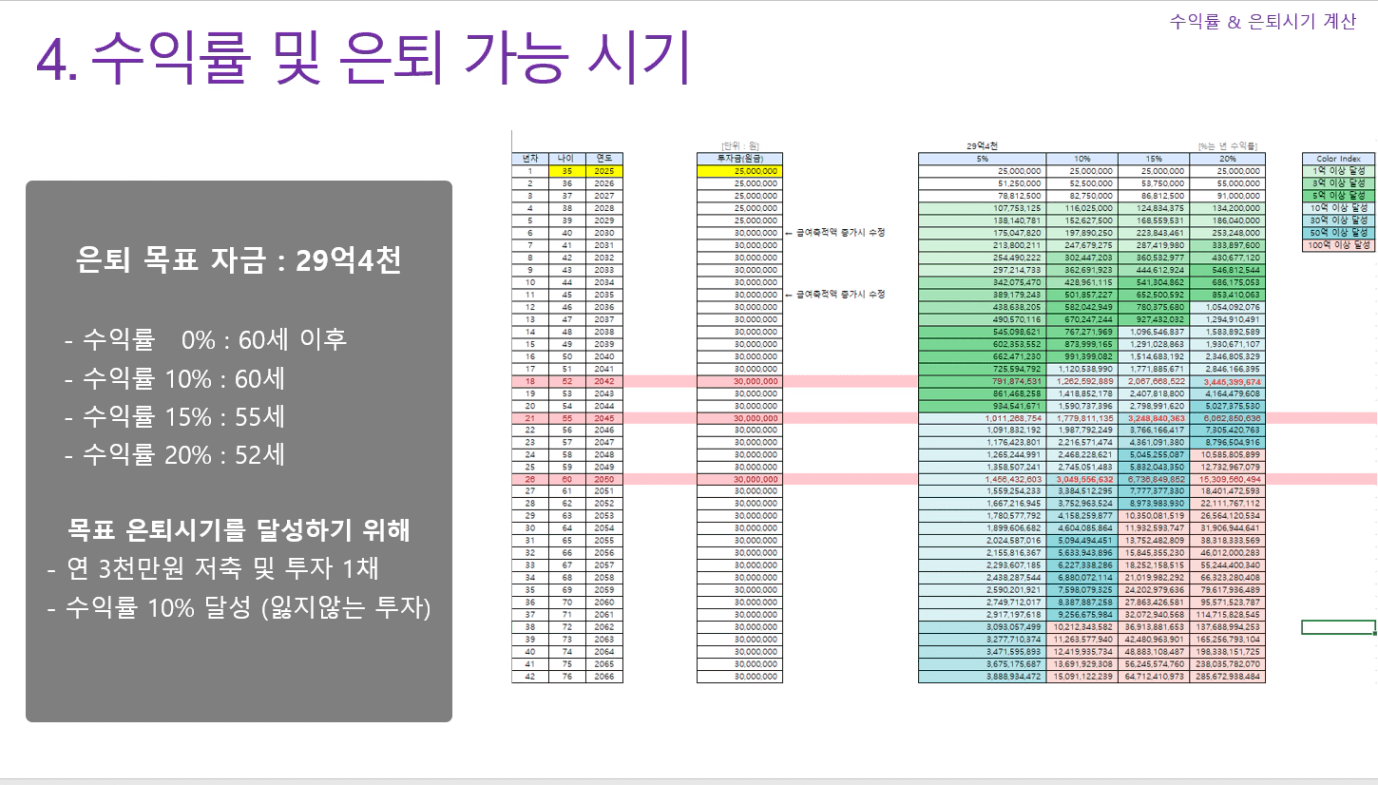
Task: Select the '50억 이상 달성' legend swatch
Action: [1339, 231]
